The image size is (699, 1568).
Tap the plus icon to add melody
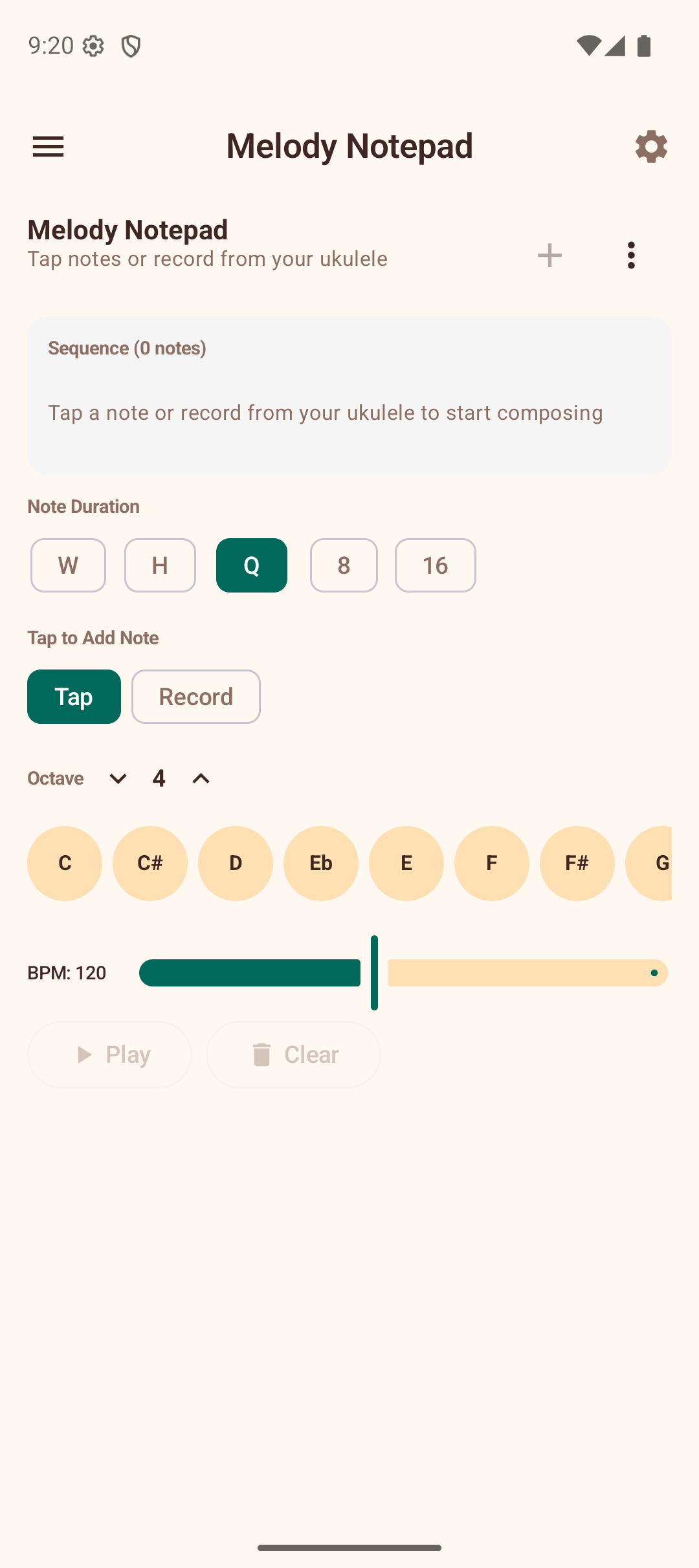(549, 256)
